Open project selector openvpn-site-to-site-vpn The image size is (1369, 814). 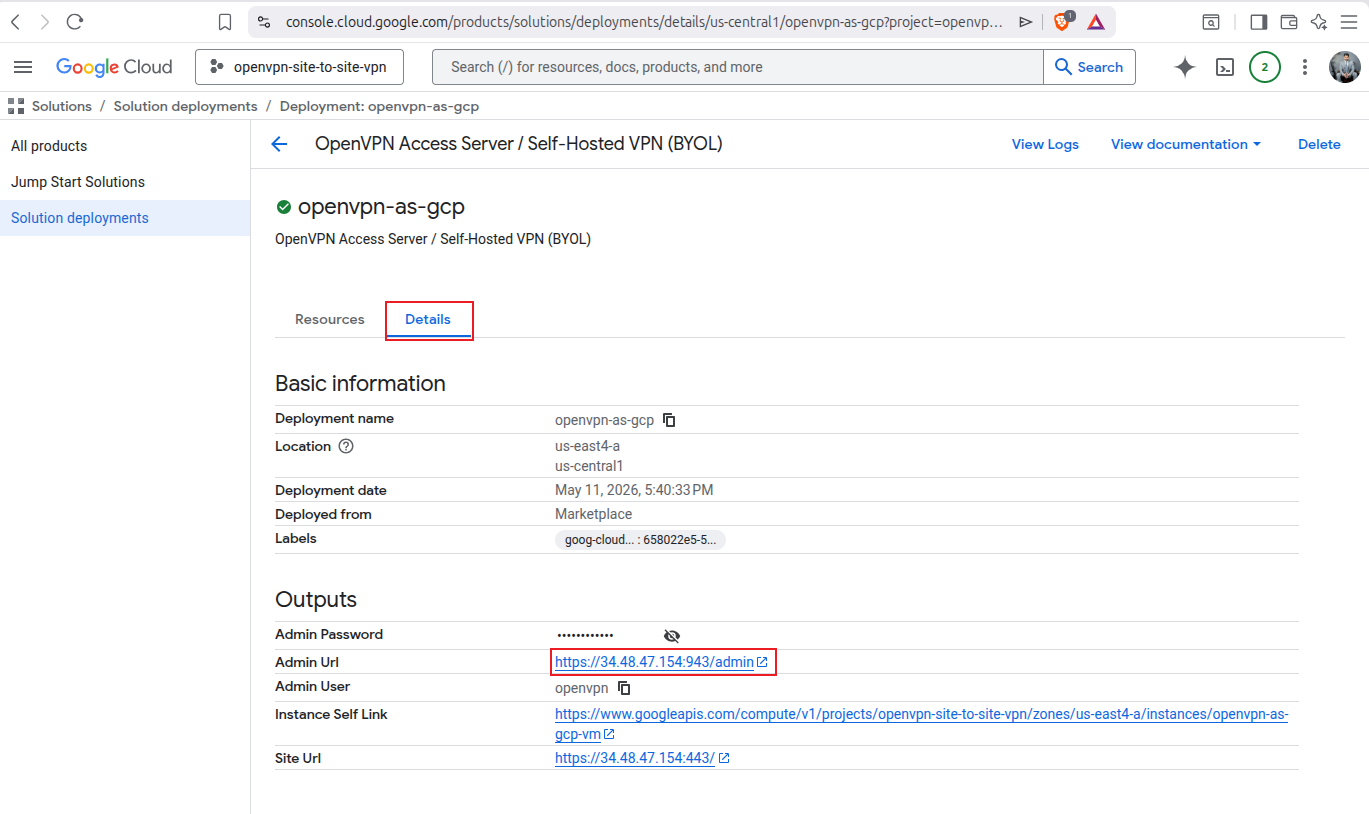(x=301, y=67)
